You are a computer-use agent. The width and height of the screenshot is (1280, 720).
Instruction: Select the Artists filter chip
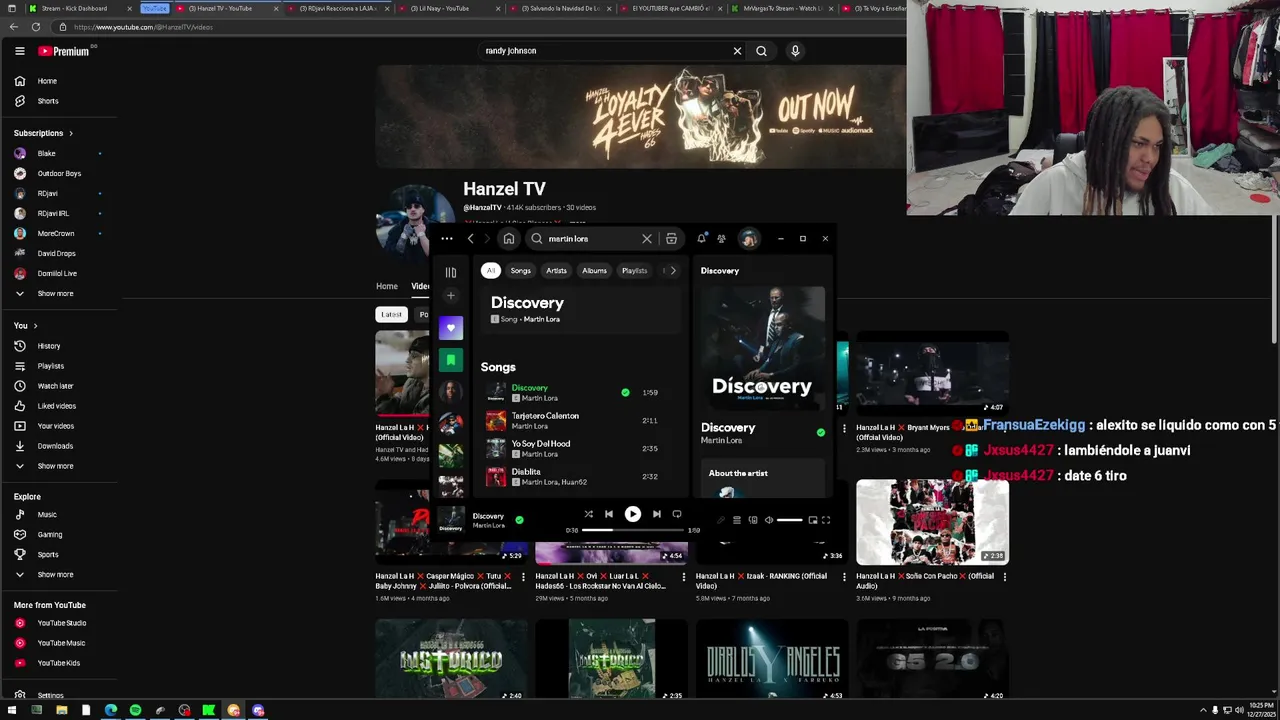click(556, 271)
